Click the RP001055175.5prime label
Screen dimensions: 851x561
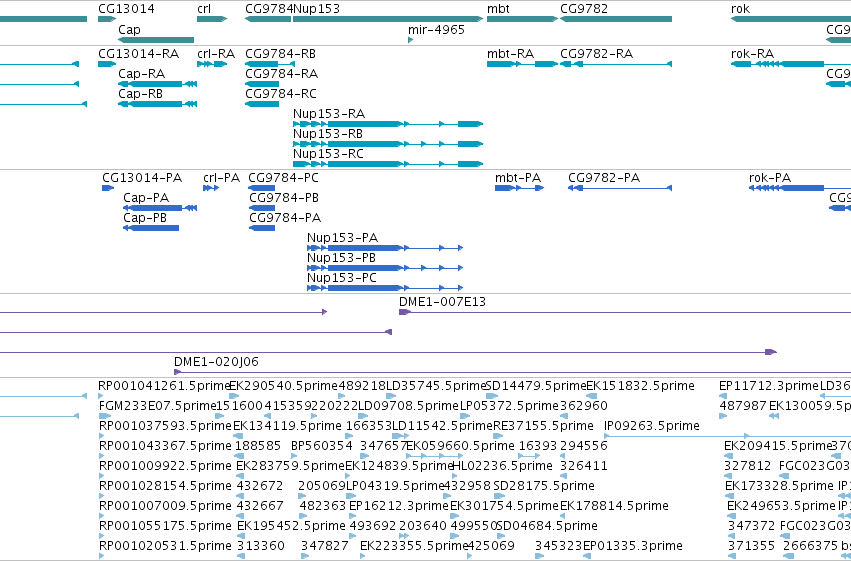point(165,526)
